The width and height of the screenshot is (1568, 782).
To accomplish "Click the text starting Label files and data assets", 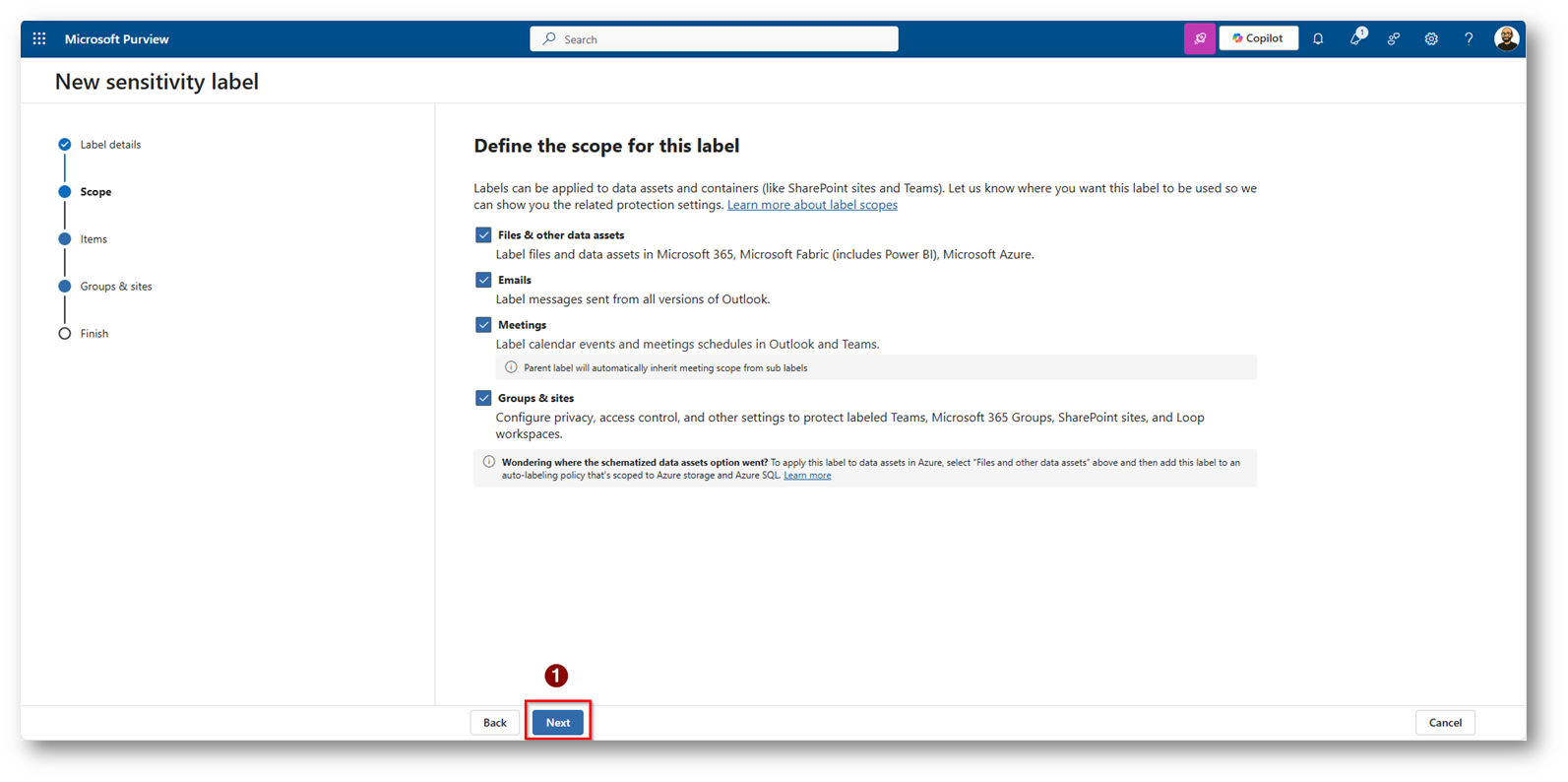I will (x=765, y=254).
